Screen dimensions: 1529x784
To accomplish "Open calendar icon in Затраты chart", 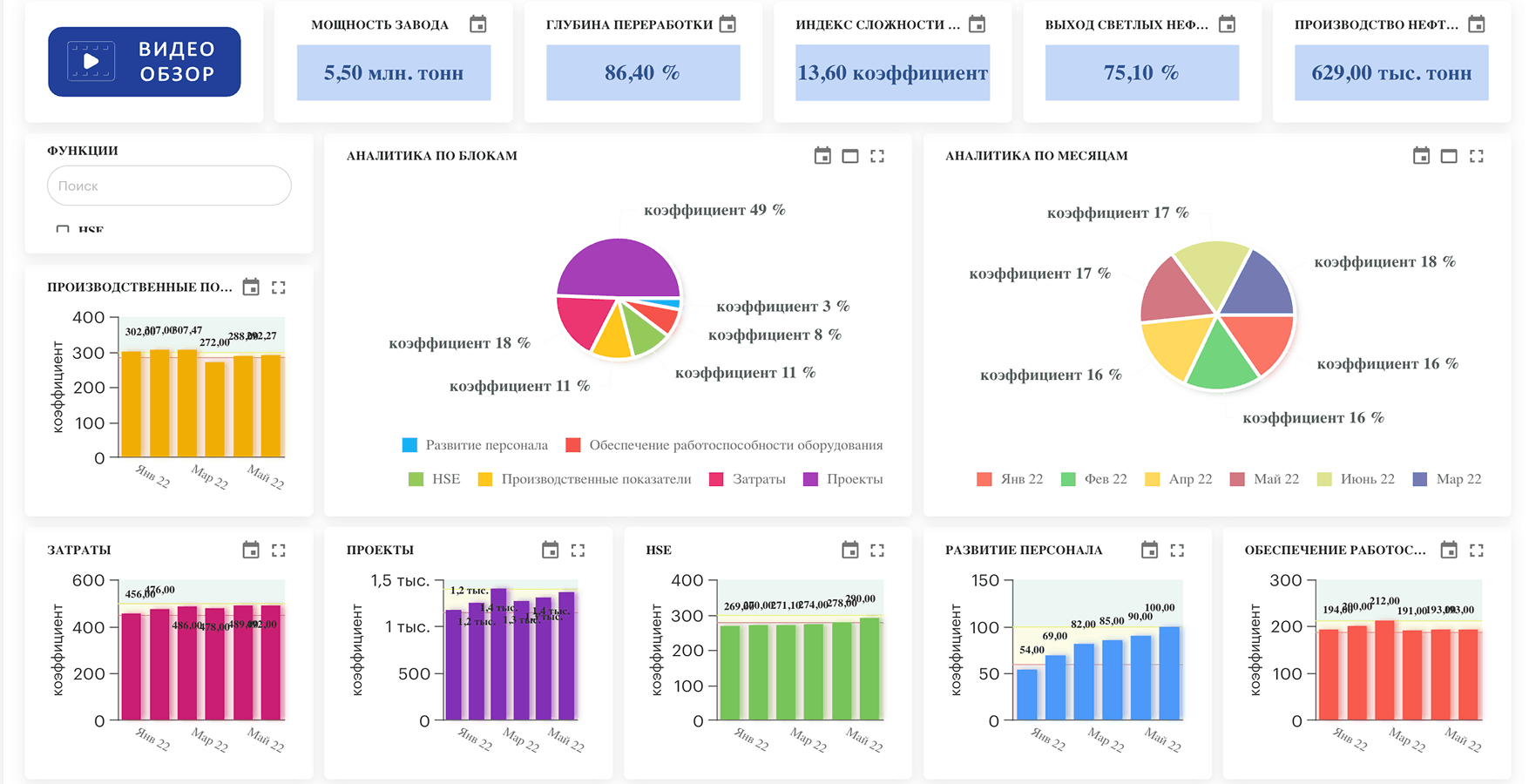I will point(251,550).
